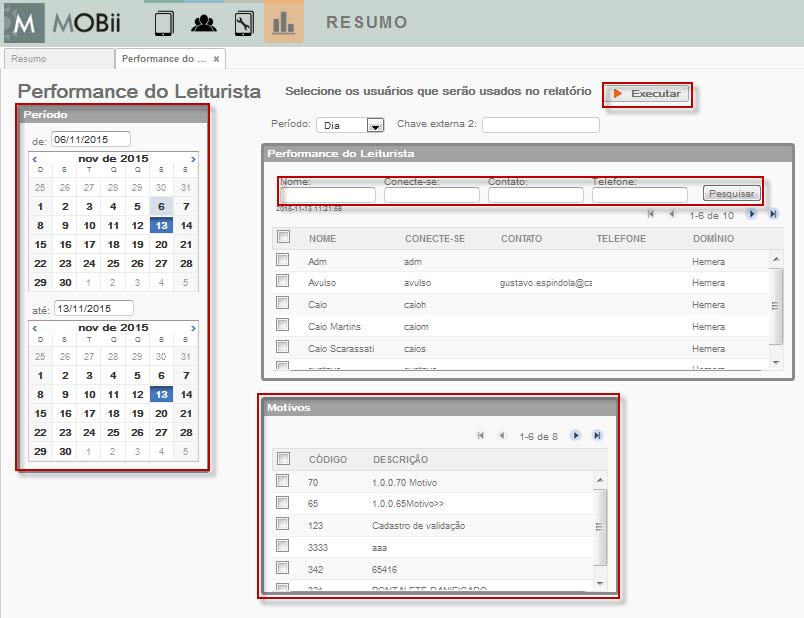Go to previous page of Motivos table
The height and width of the screenshot is (618, 804).
click(x=501, y=435)
